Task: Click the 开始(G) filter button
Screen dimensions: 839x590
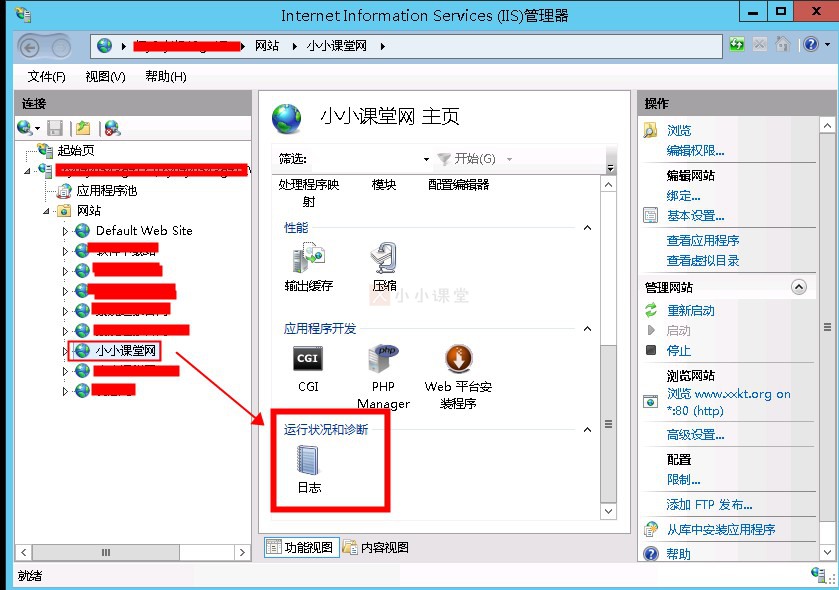Action: pyautogui.click(x=467, y=159)
